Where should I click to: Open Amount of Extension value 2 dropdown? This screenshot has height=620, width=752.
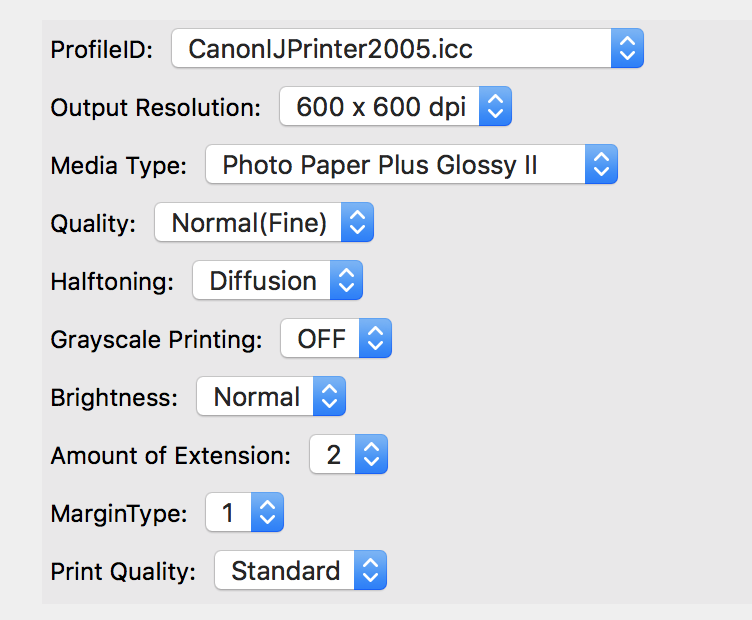click(333, 455)
